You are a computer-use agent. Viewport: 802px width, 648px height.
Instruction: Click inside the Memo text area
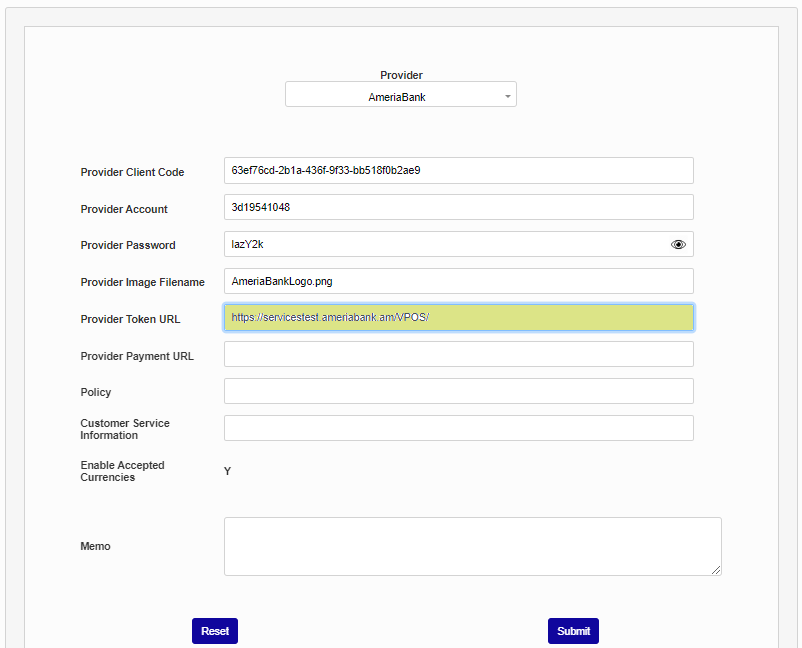point(472,546)
